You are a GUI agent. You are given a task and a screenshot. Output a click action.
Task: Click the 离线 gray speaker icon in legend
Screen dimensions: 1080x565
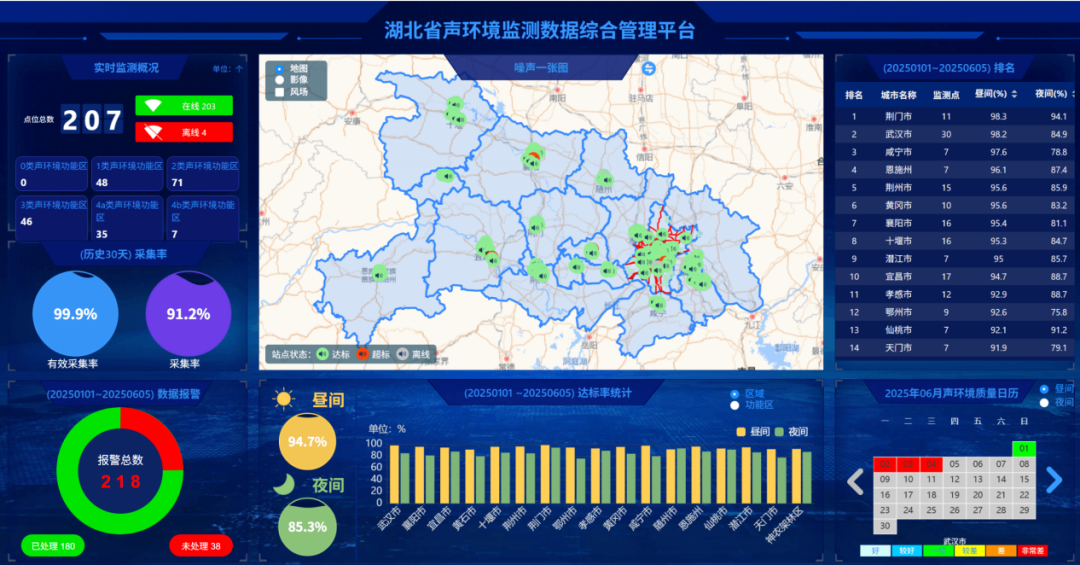(403, 353)
